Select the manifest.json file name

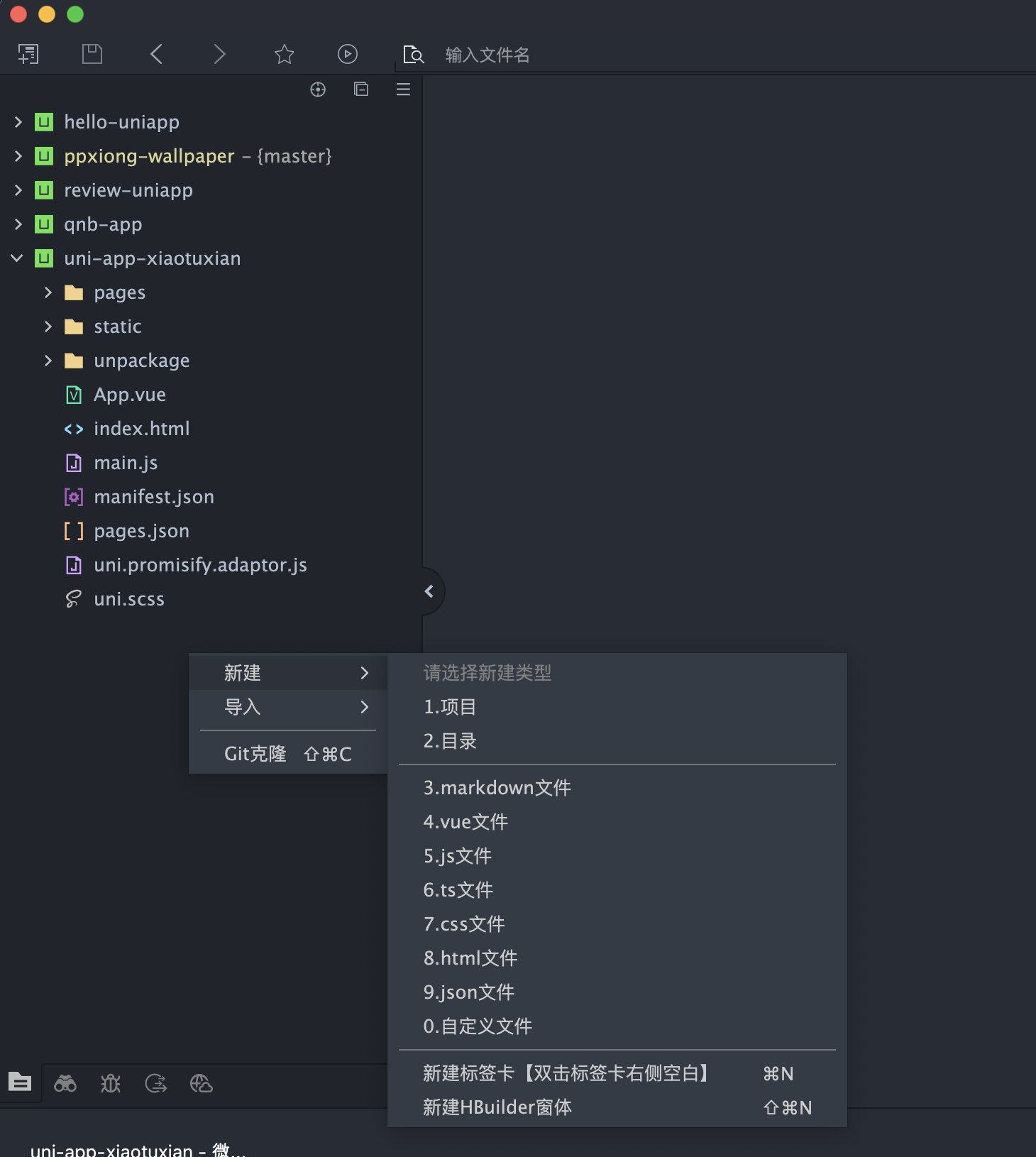pyautogui.click(x=154, y=497)
